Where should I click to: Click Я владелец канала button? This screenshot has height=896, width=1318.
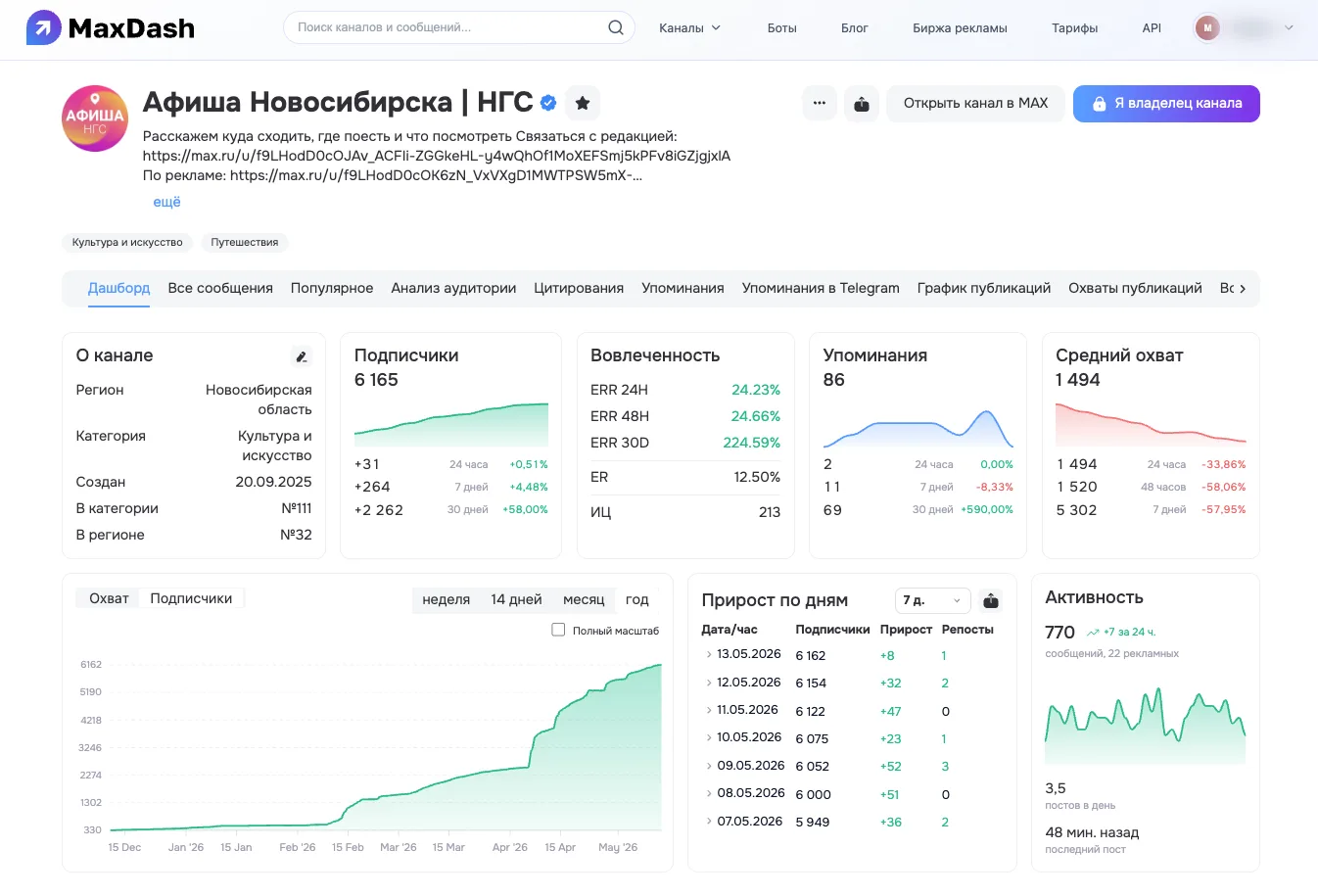(1166, 103)
